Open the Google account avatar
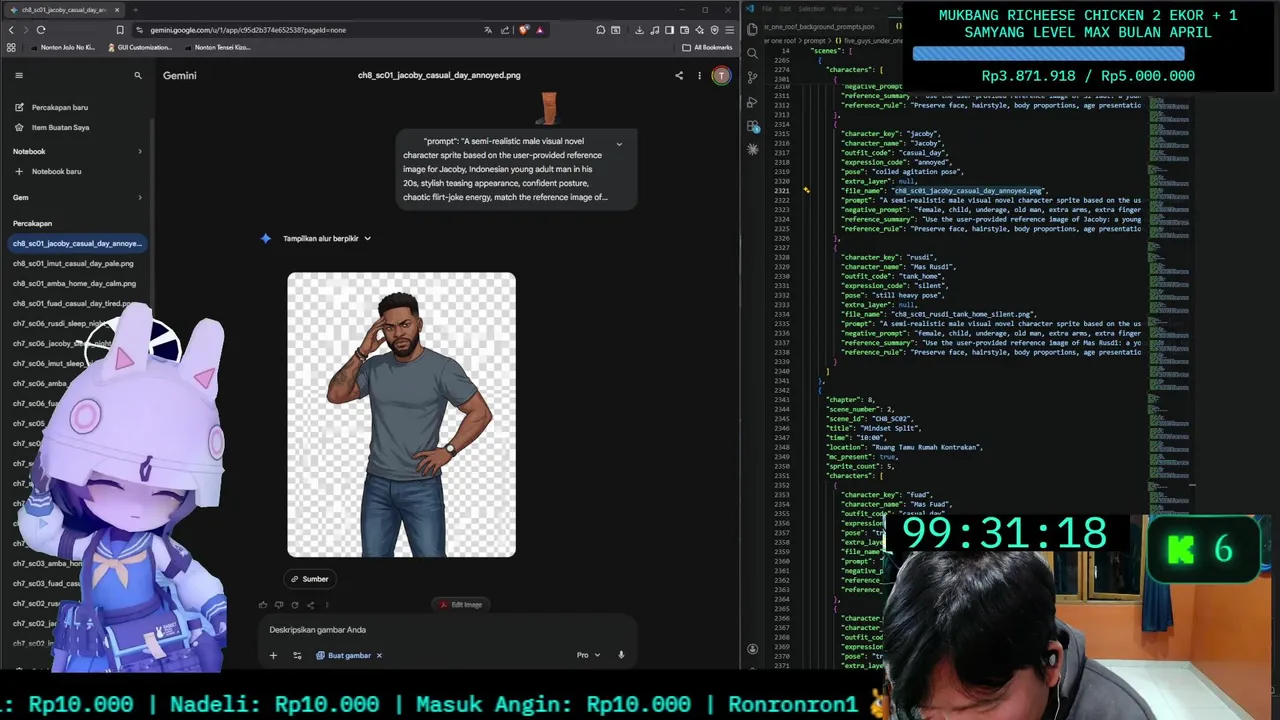This screenshot has width=1280, height=720. [x=721, y=75]
